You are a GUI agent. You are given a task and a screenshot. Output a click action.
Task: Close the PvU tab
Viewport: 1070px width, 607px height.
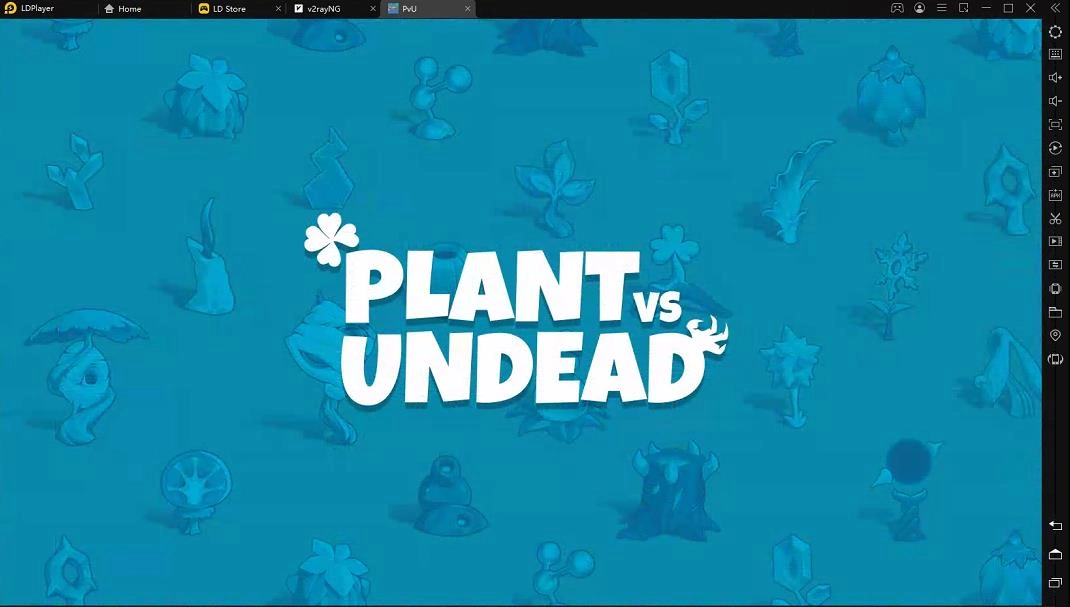click(467, 9)
